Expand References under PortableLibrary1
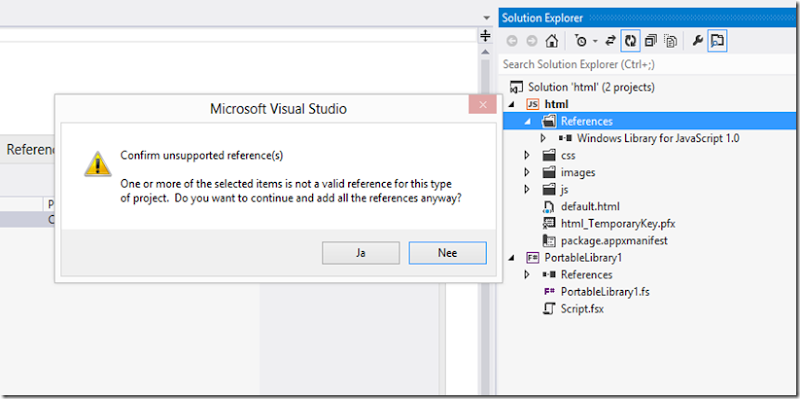Image resolution: width=800 pixels, height=399 pixels. click(527, 275)
